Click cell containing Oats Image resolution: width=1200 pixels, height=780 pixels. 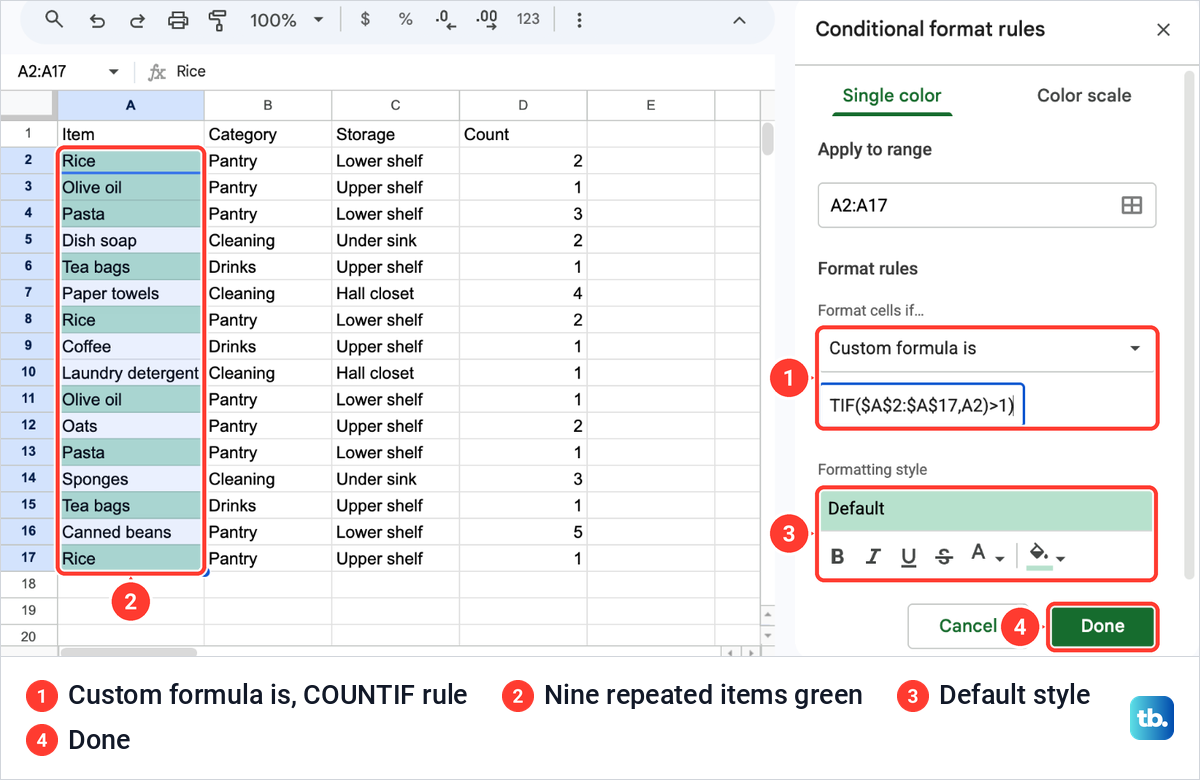click(131, 426)
